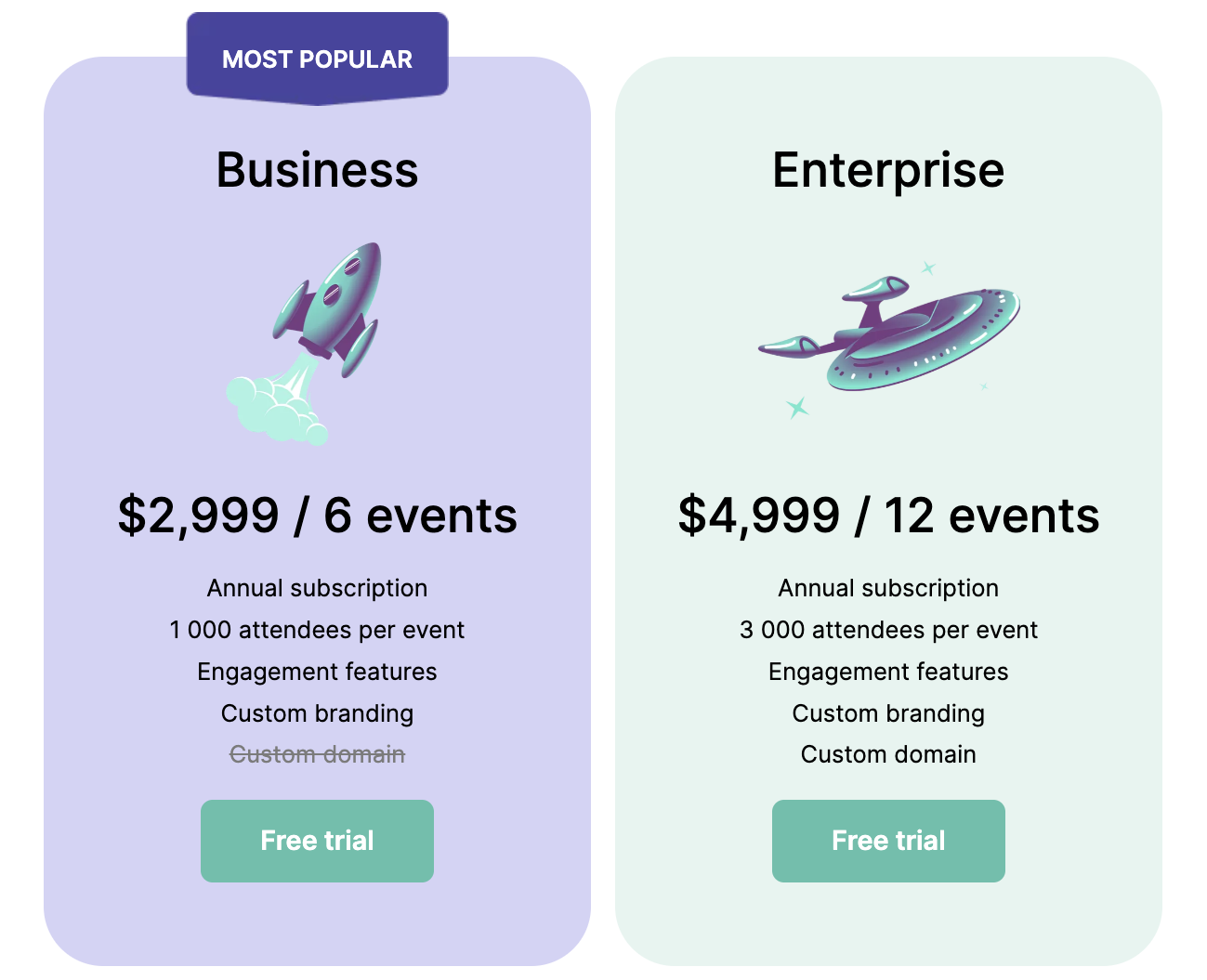This screenshot has height=980, width=1207.
Task: Click Business plan's Annual subscription text
Action: click(x=317, y=588)
